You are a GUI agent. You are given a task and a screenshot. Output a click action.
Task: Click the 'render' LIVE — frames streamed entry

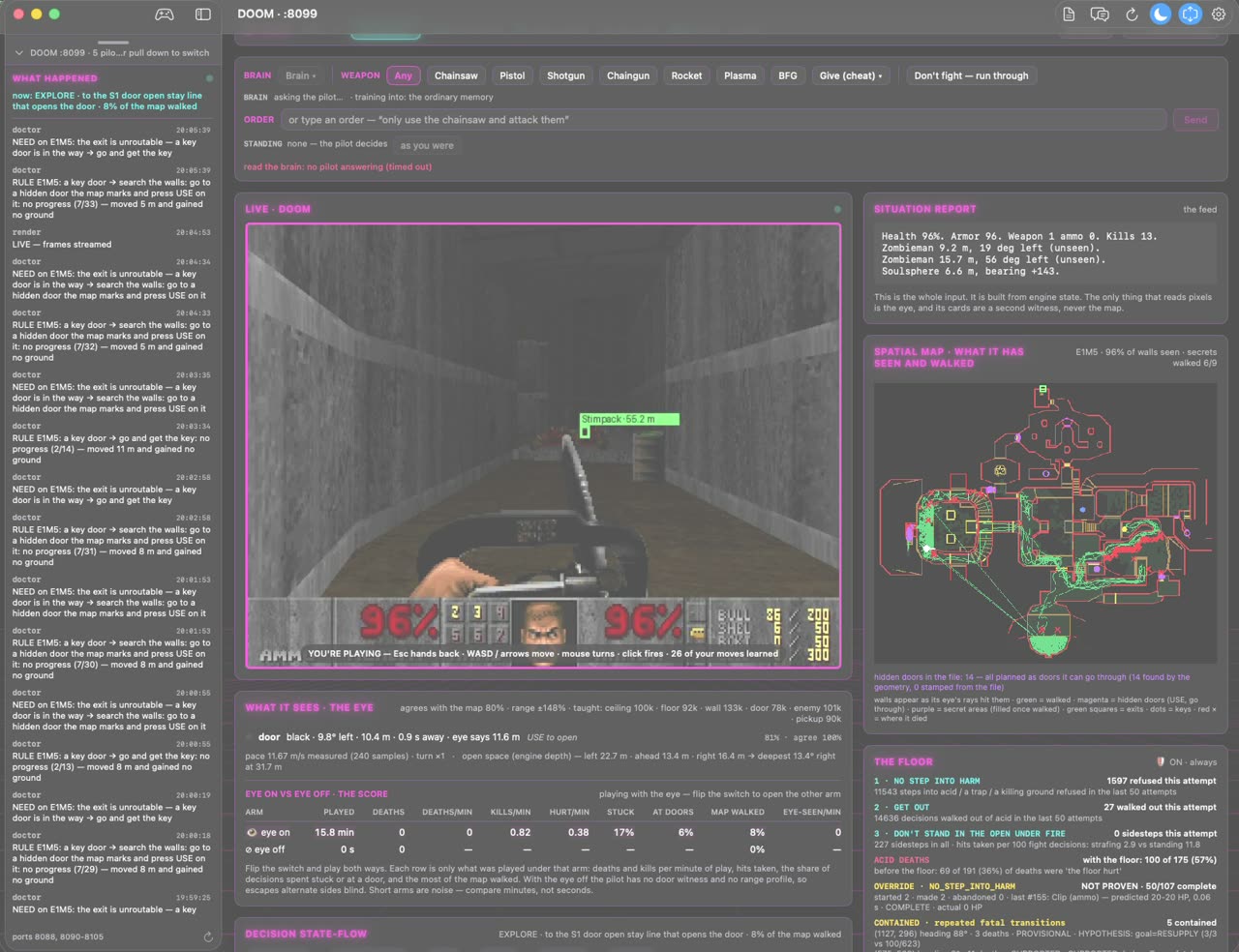tap(111, 238)
